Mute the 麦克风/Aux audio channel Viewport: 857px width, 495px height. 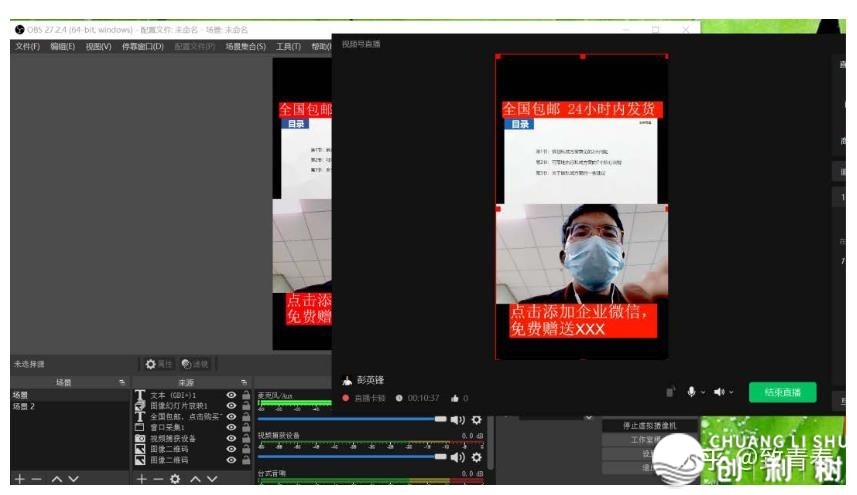pyautogui.click(x=457, y=420)
